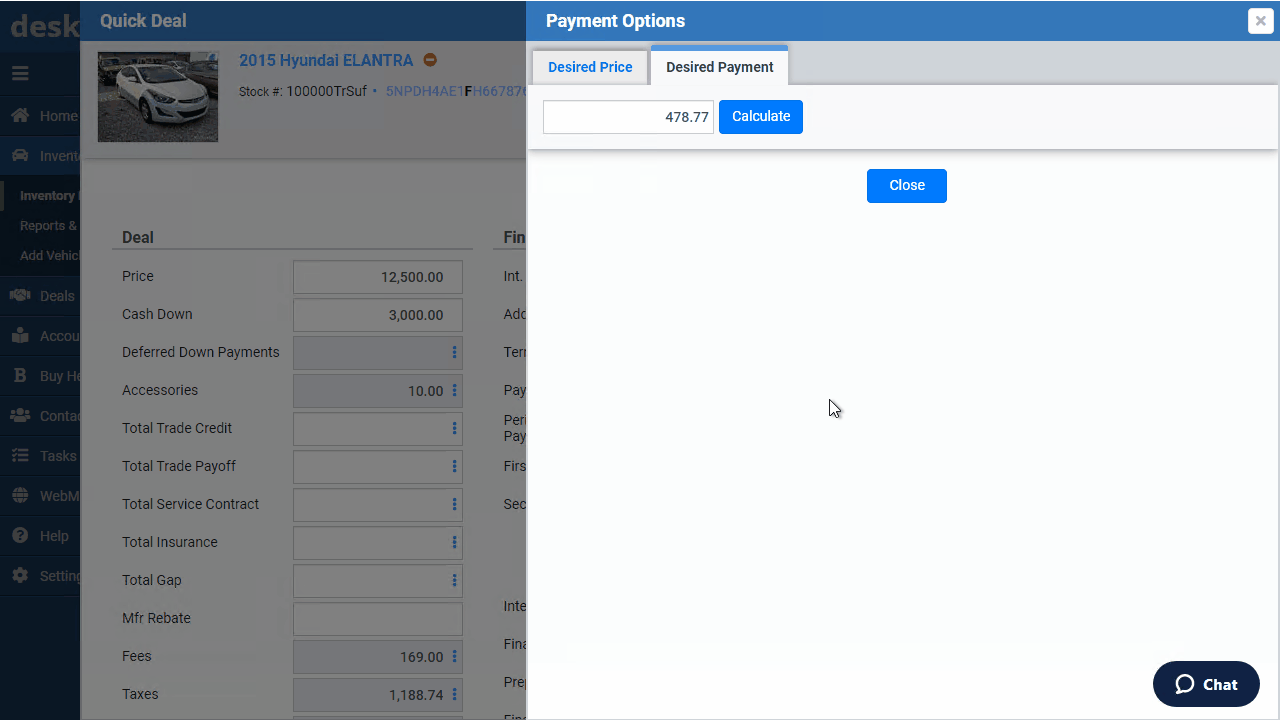Switch to the Desired Price tab
This screenshot has height=720, width=1280.
coord(590,66)
